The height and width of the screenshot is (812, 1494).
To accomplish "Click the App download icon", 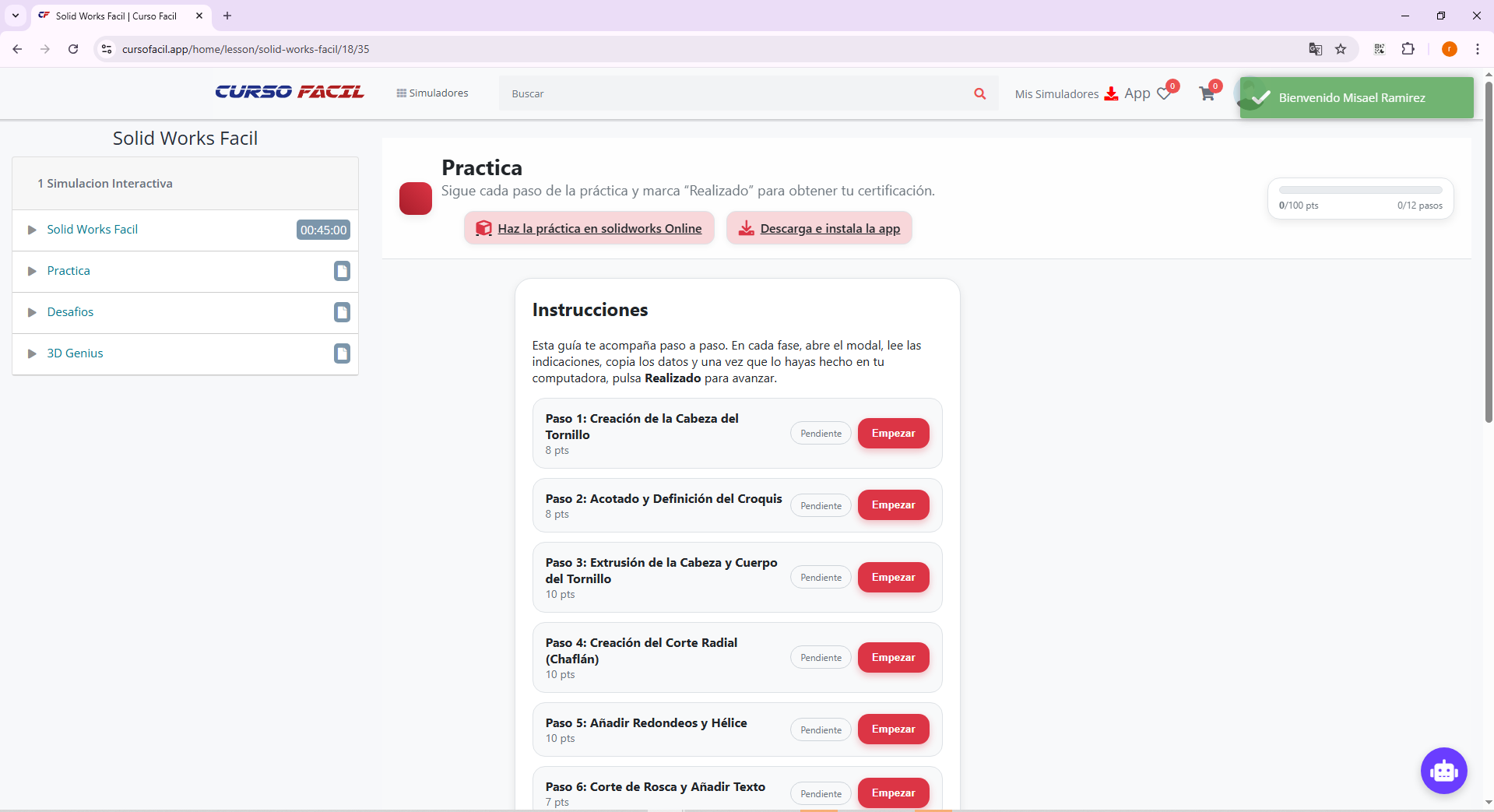I will pos(1112,93).
